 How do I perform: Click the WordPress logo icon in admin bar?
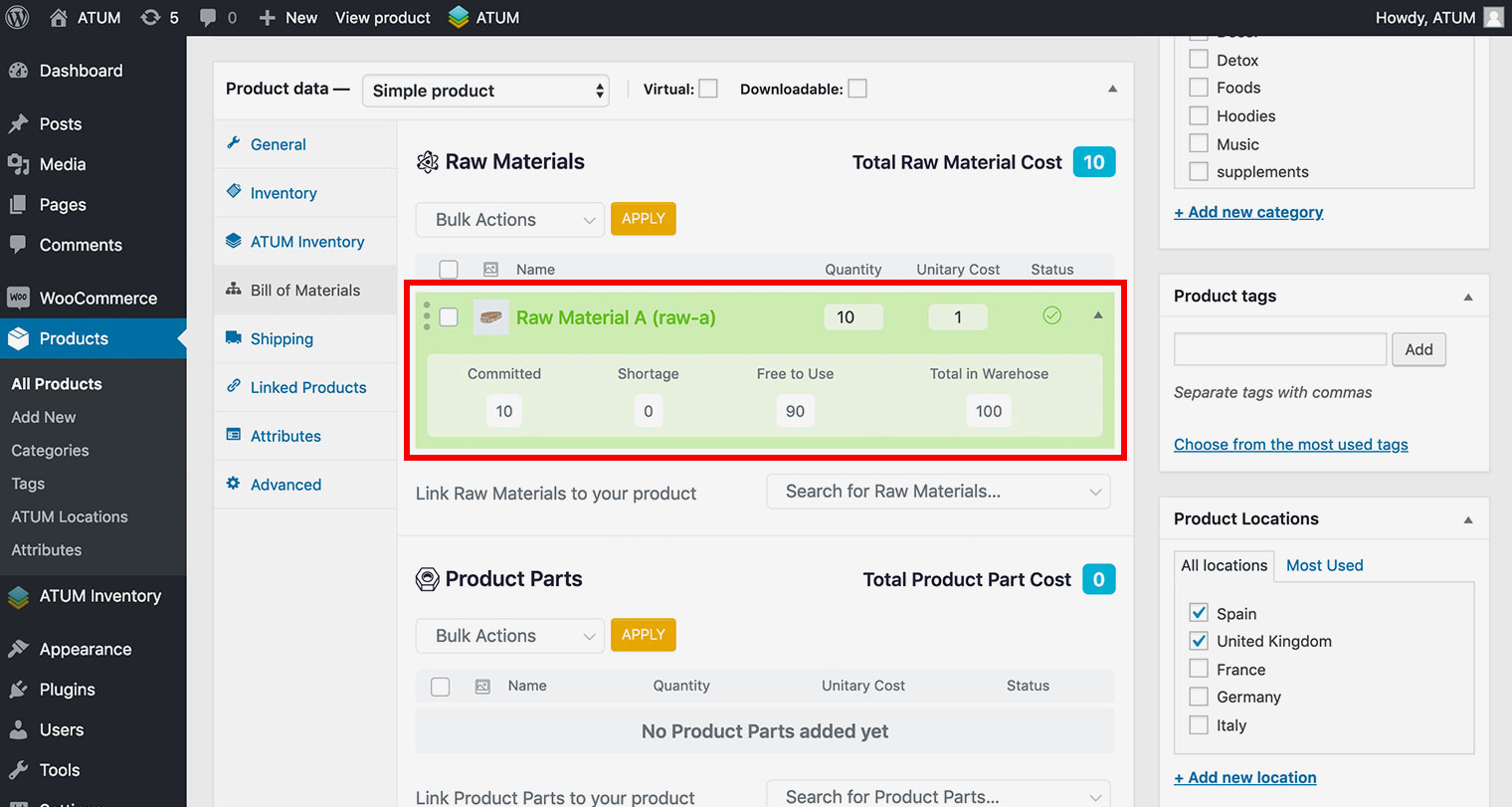(x=17, y=18)
